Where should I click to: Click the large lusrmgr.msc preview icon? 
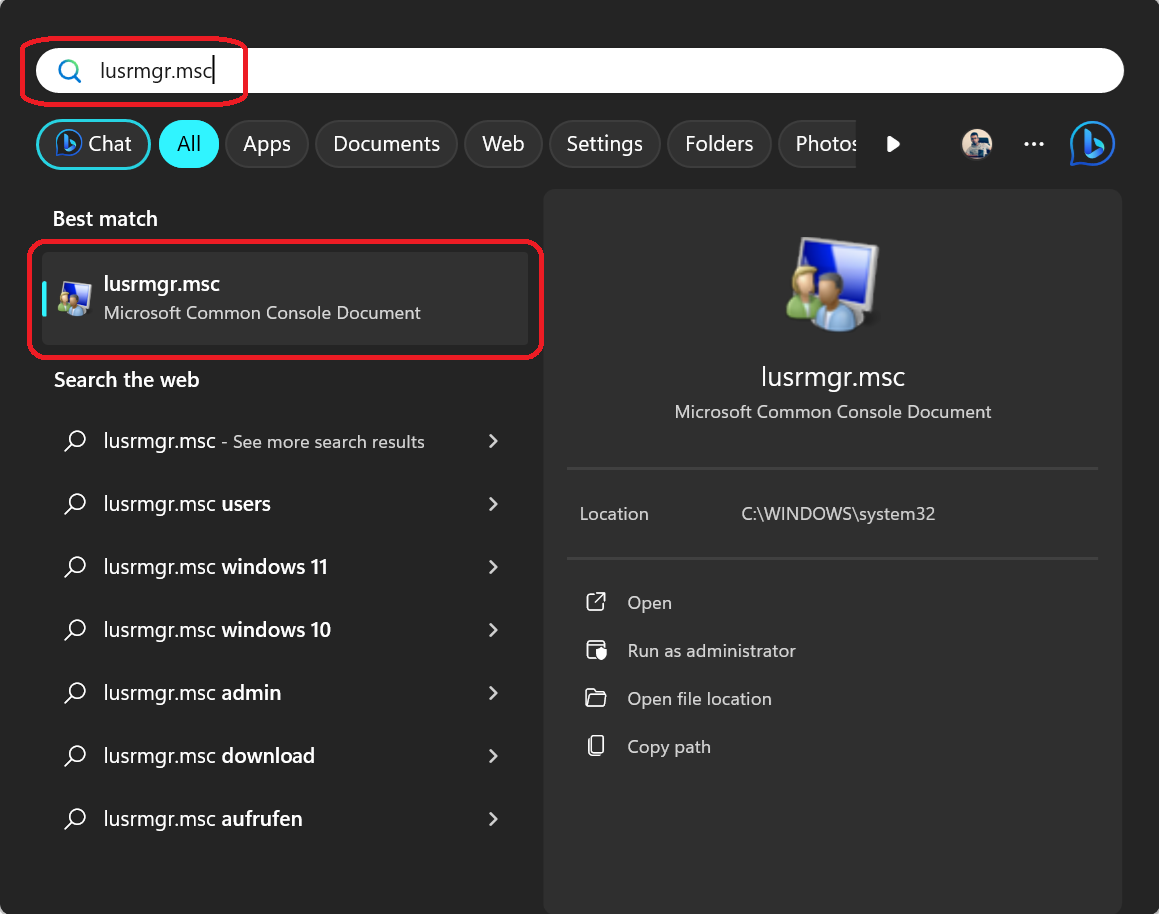832,284
